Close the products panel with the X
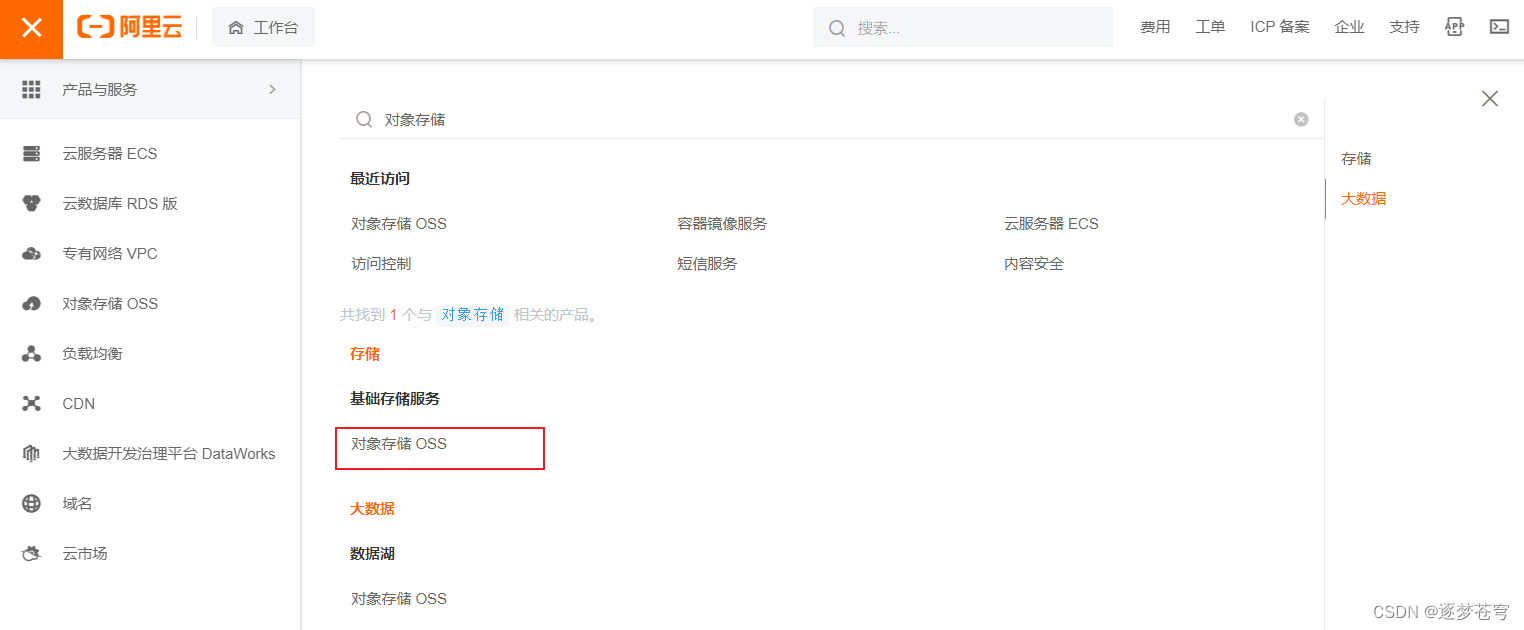This screenshot has width=1524, height=630. [1490, 98]
